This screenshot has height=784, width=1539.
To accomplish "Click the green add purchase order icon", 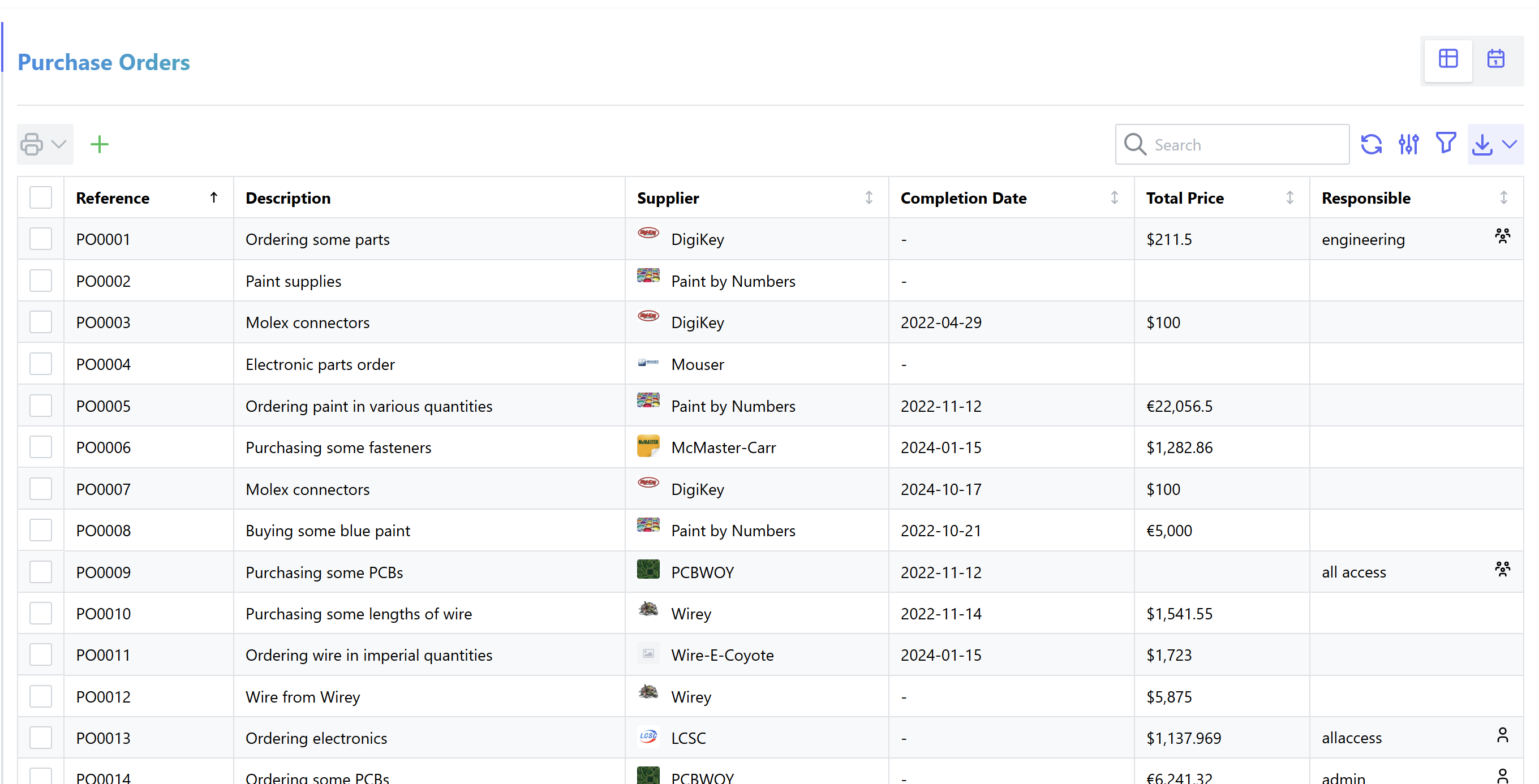I will 99,144.
